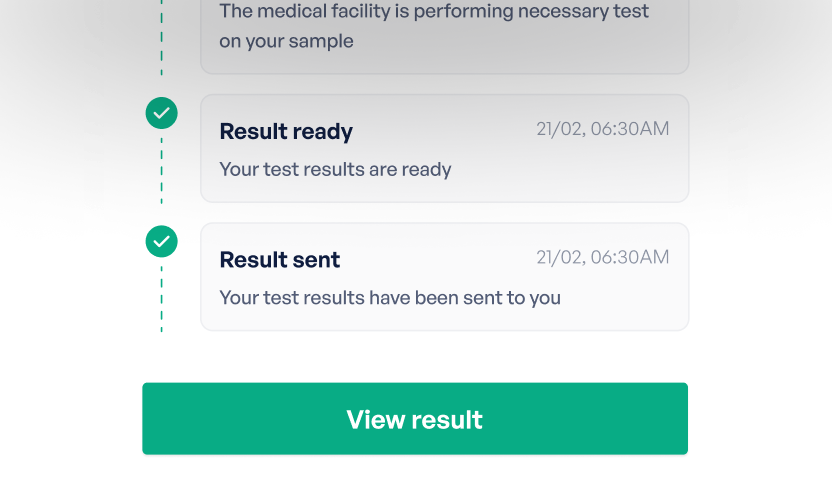Open the Result sent status card
The height and width of the screenshot is (482, 832).
[x=444, y=277]
